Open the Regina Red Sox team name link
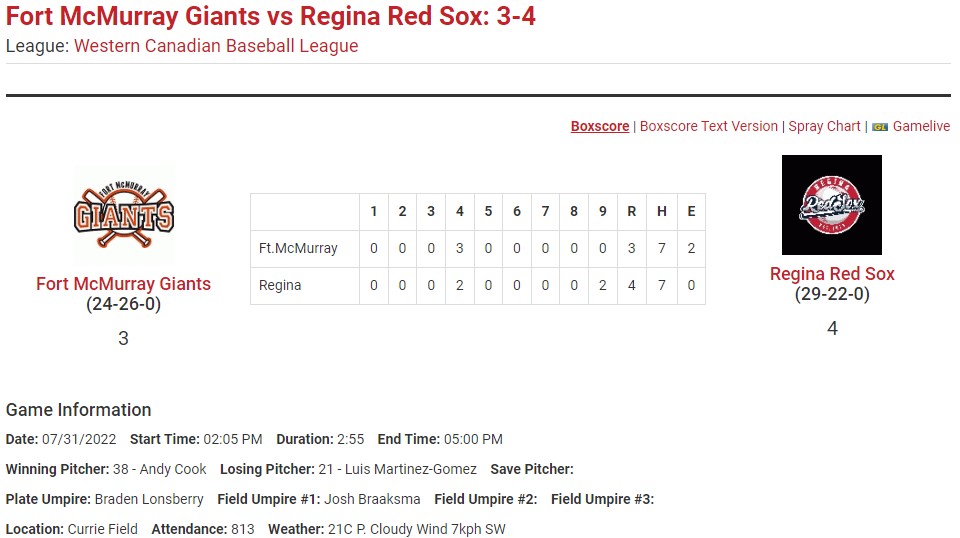This screenshot has height=538, width=960. pyautogui.click(x=832, y=274)
